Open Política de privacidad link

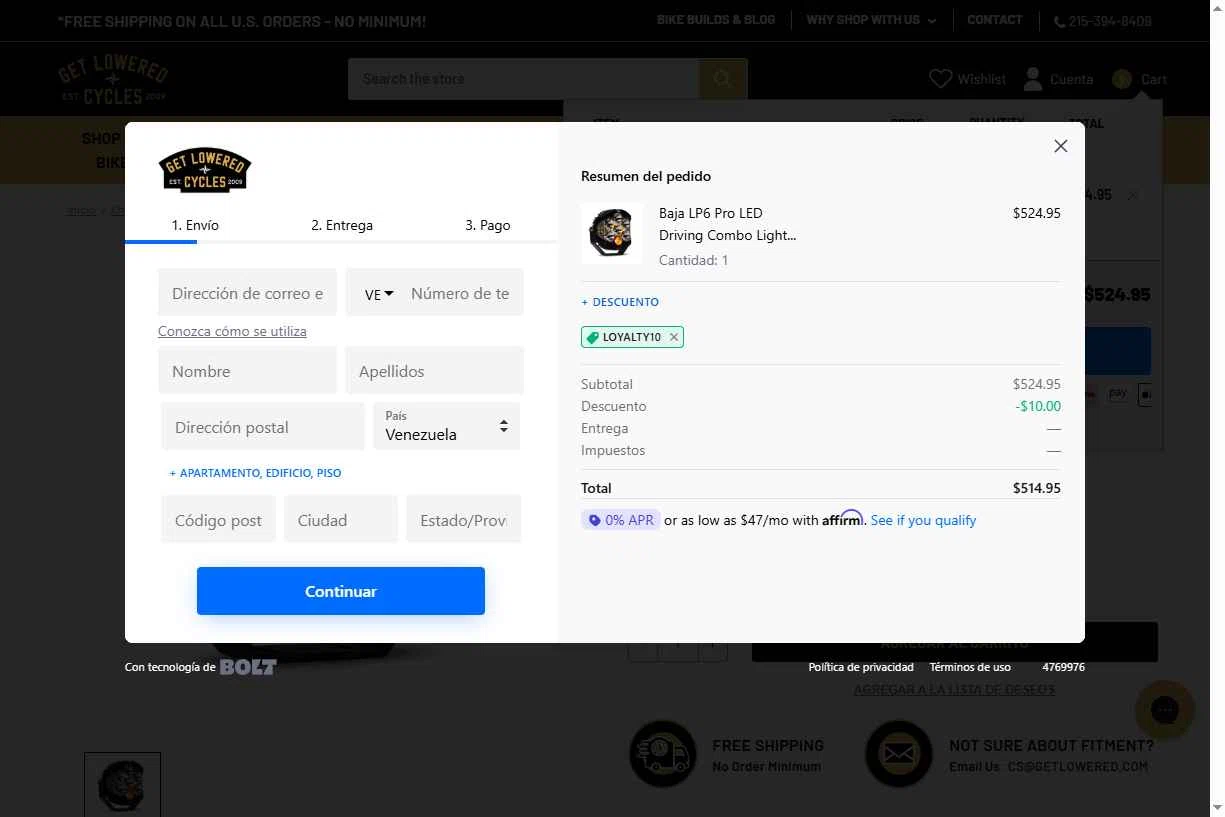(861, 667)
